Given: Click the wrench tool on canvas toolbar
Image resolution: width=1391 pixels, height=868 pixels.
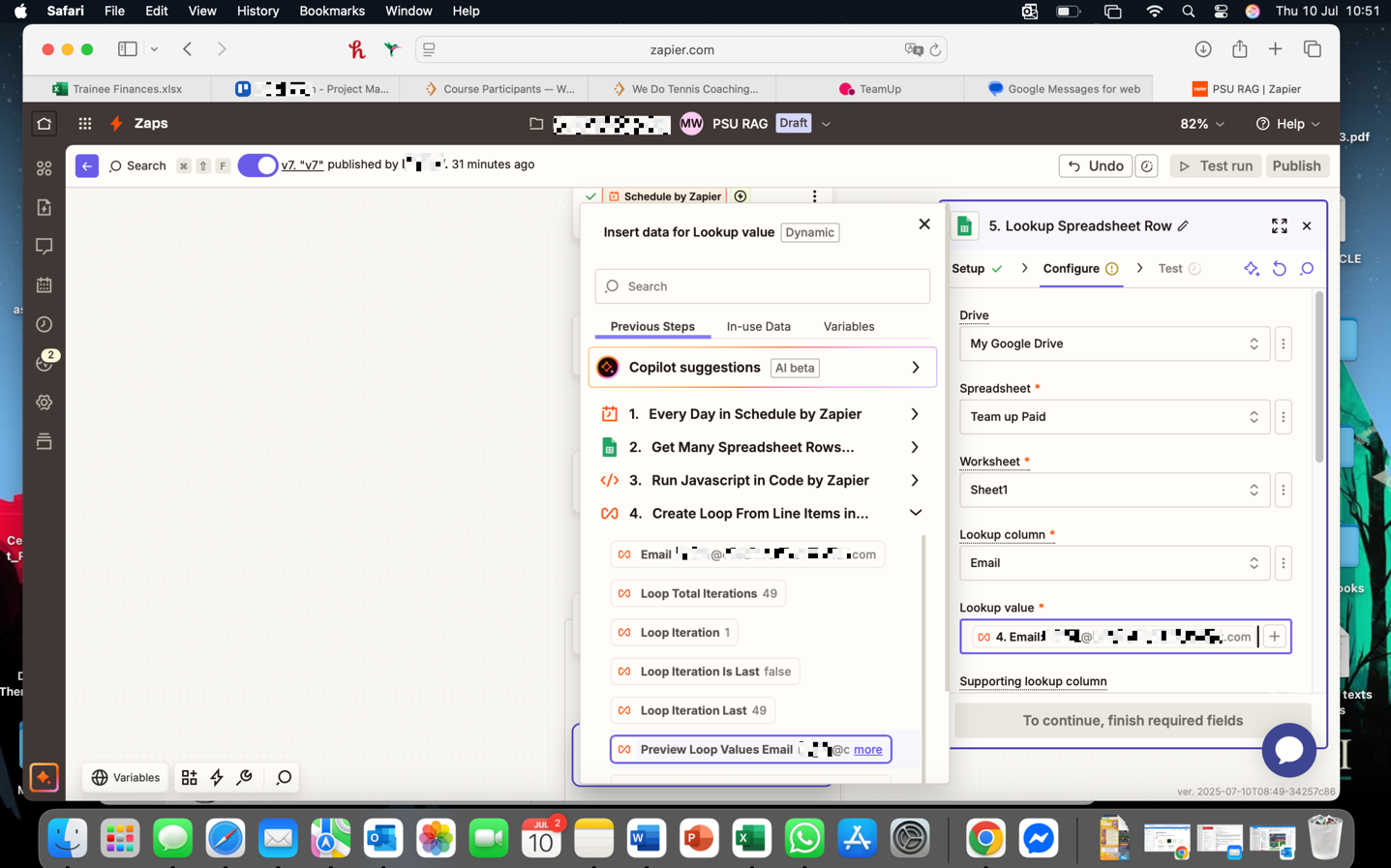Looking at the screenshot, I should point(244,777).
